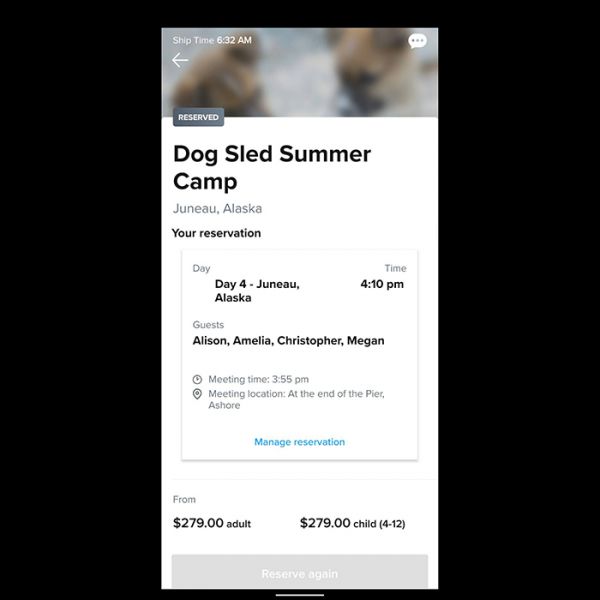Tap the Reserve again button
The height and width of the screenshot is (600, 600).
[x=300, y=574]
